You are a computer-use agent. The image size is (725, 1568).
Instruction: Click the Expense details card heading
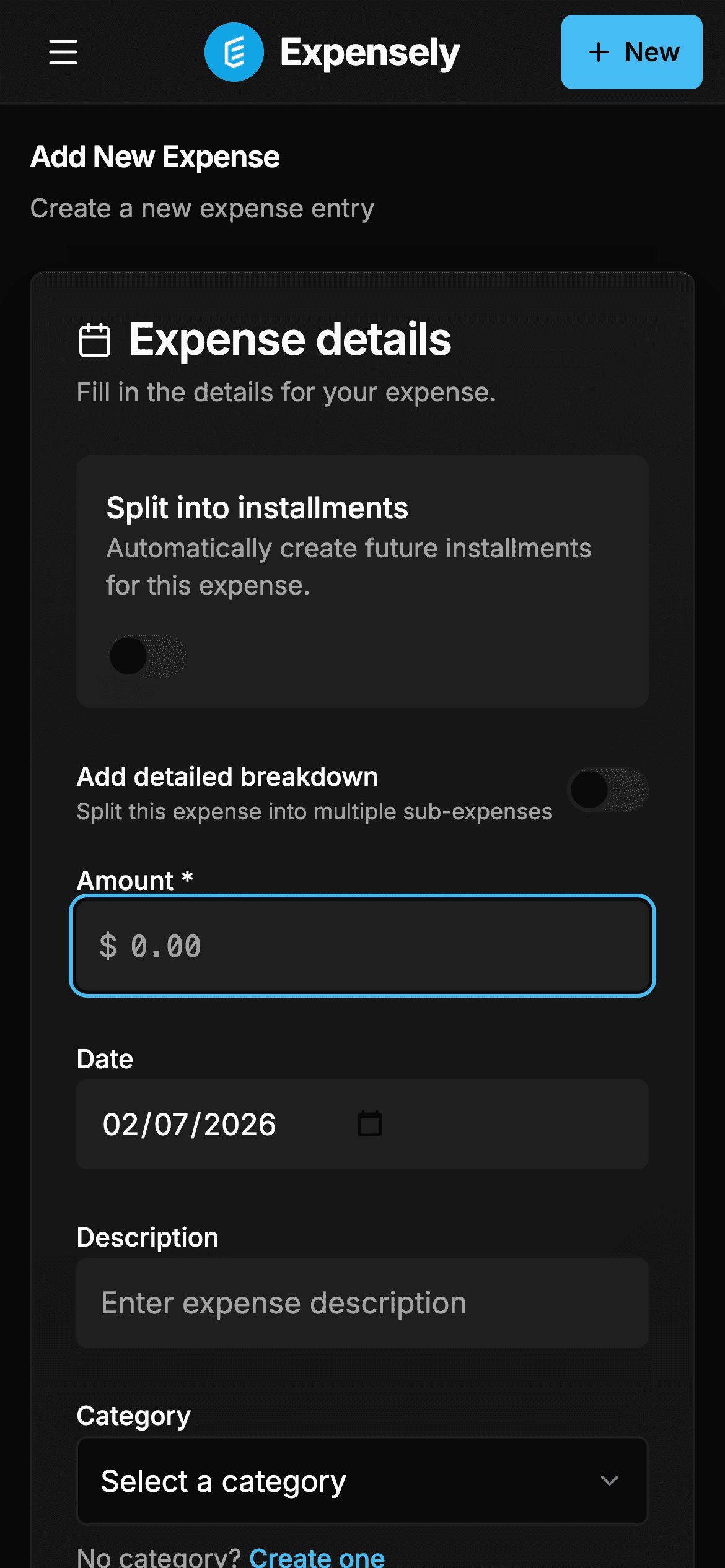(x=290, y=339)
